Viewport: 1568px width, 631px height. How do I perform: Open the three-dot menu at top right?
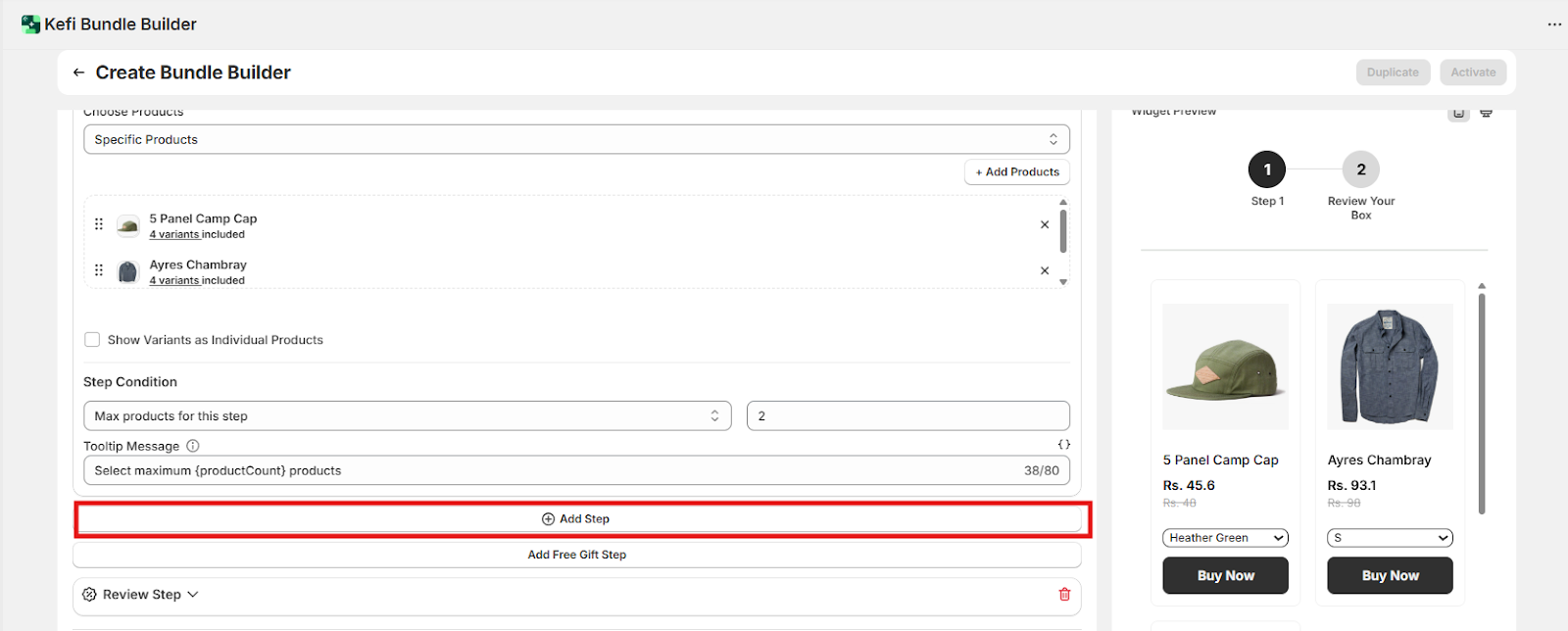(x=1553, y=24)
